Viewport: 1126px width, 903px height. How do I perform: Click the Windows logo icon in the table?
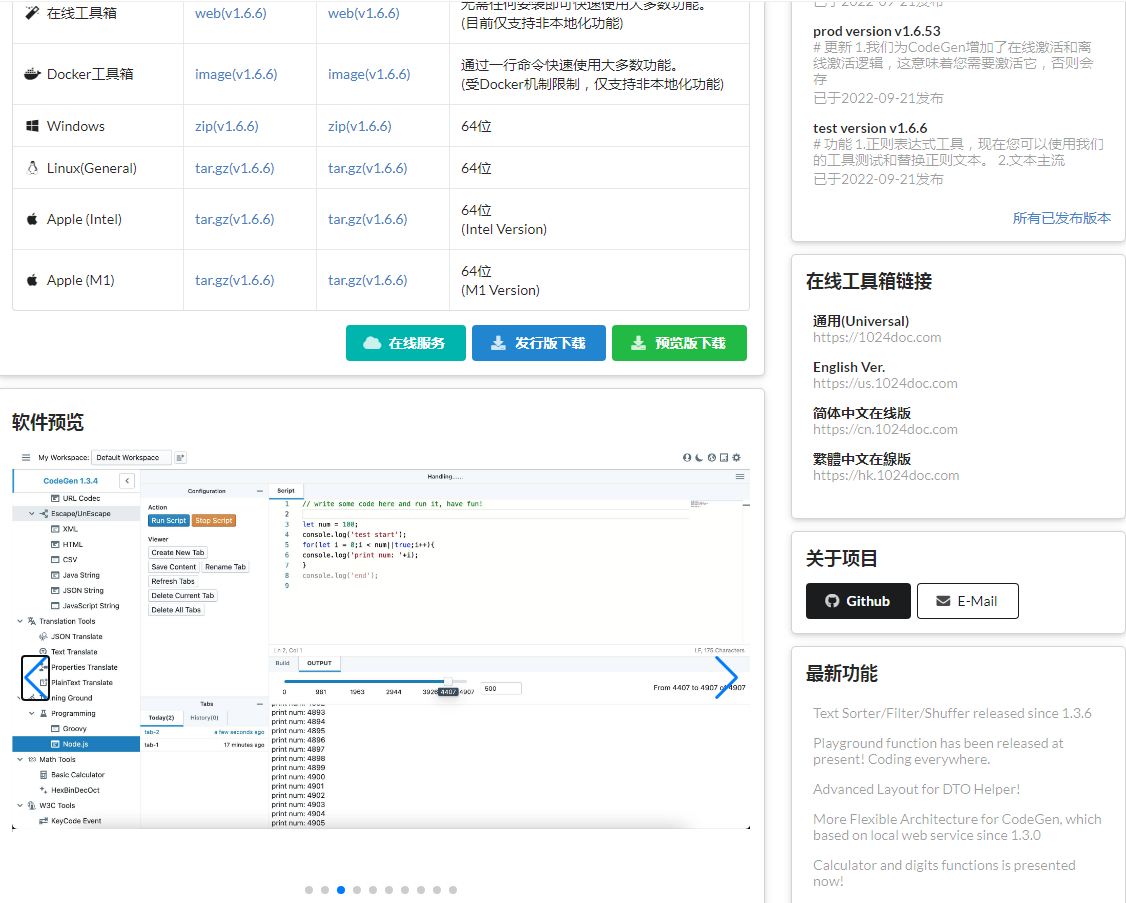[32, 126]
